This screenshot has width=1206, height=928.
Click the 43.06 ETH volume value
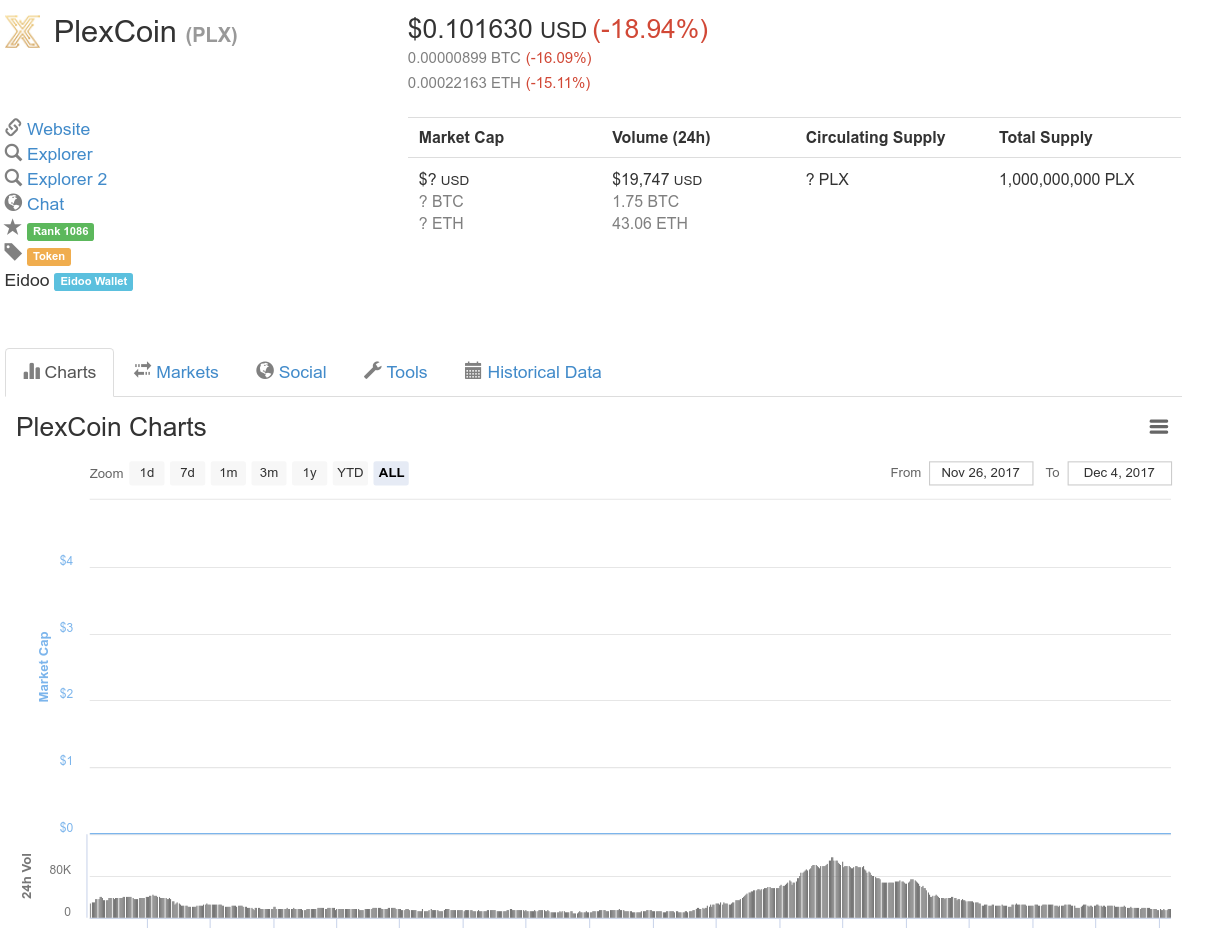[650, 224]
